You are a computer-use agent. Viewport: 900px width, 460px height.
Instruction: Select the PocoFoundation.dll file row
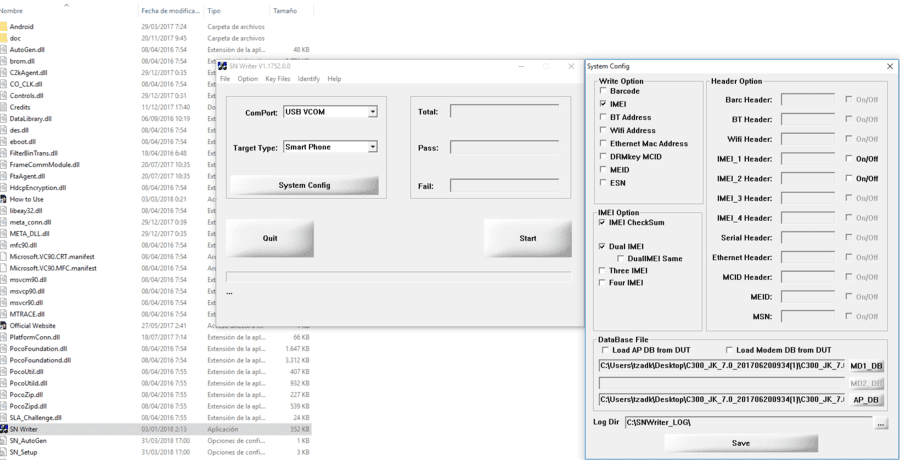(x=156, y=349)
